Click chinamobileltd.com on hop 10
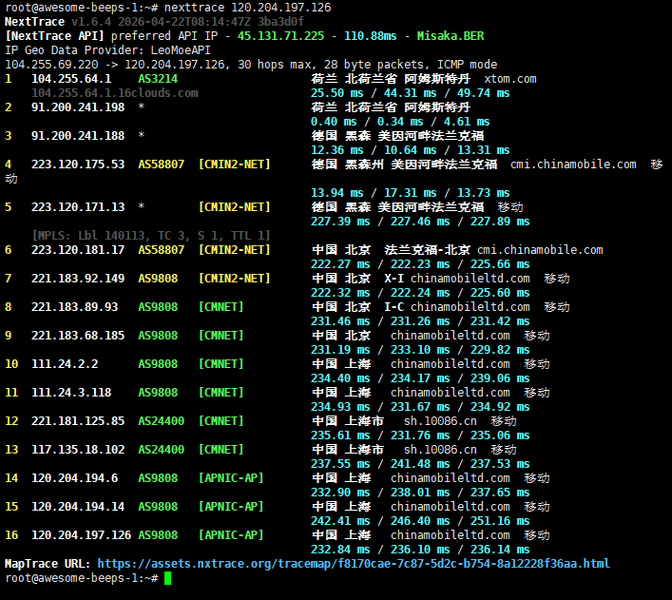Viewport: 672px width, 600px height. tap(450, 364)
